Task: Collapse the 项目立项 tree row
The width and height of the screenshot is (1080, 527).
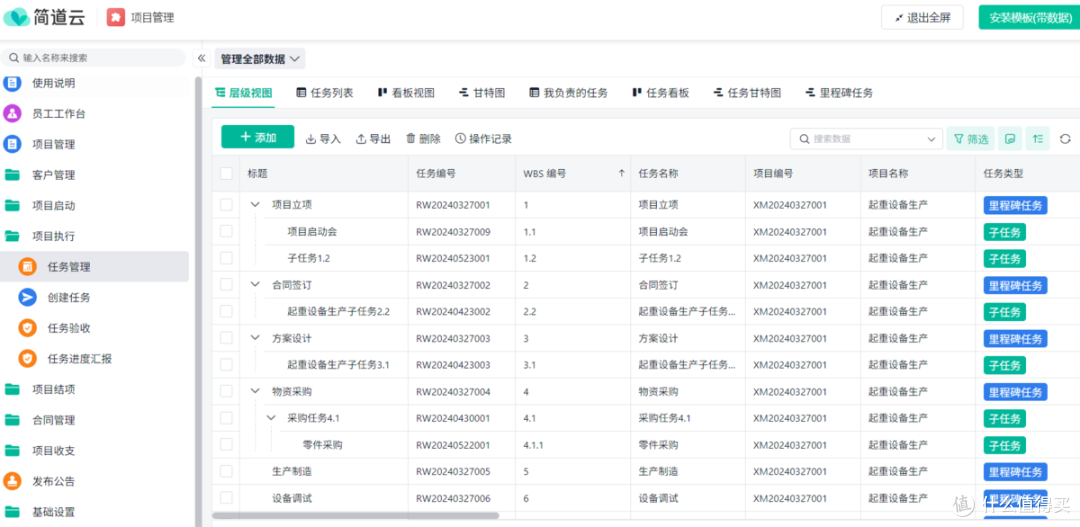Action: (255, 205)
